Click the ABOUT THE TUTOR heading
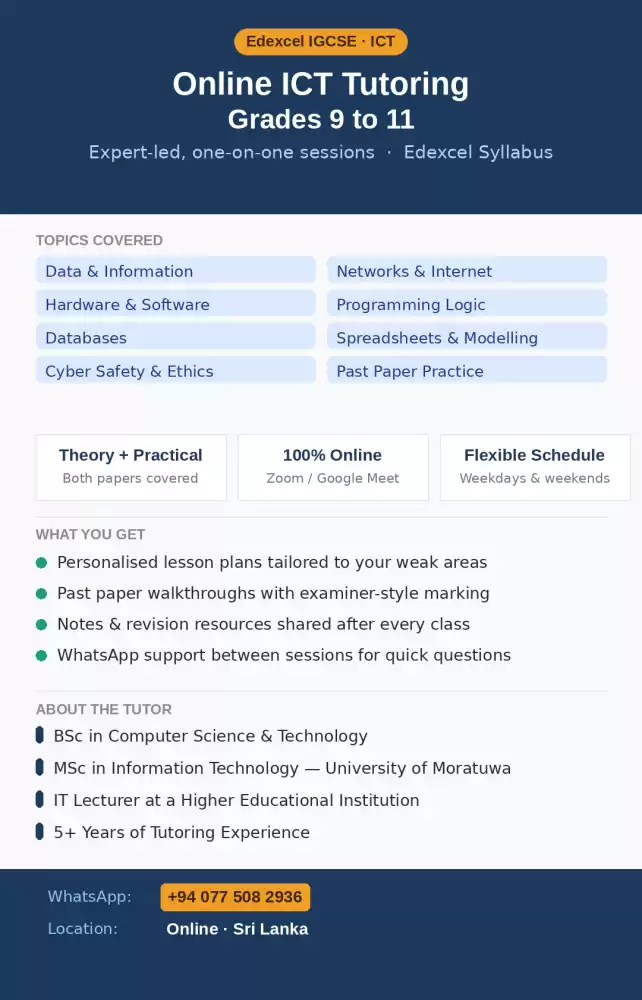The height and width of the screenshot is (1000, 642). [104, 709]
